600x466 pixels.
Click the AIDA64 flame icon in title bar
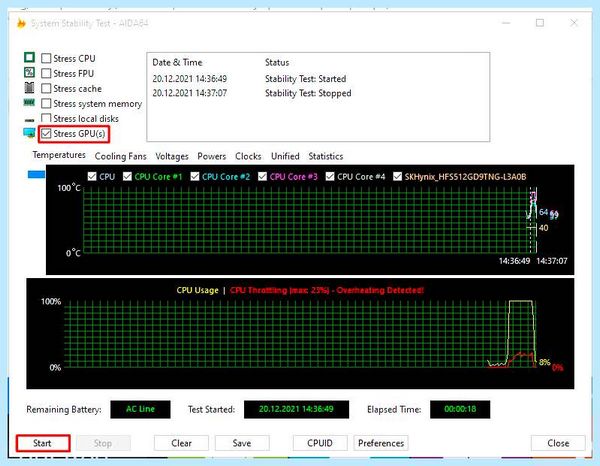[21, 23]
